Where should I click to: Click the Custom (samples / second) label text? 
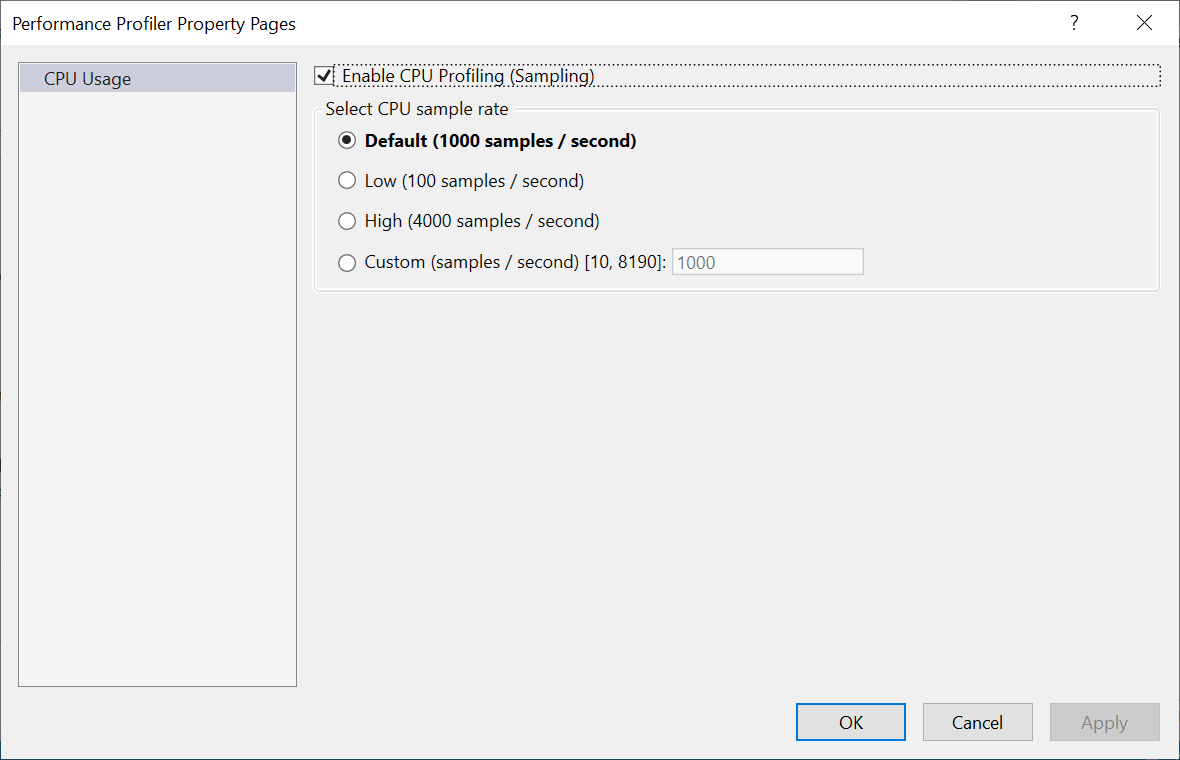pos(515,263)
